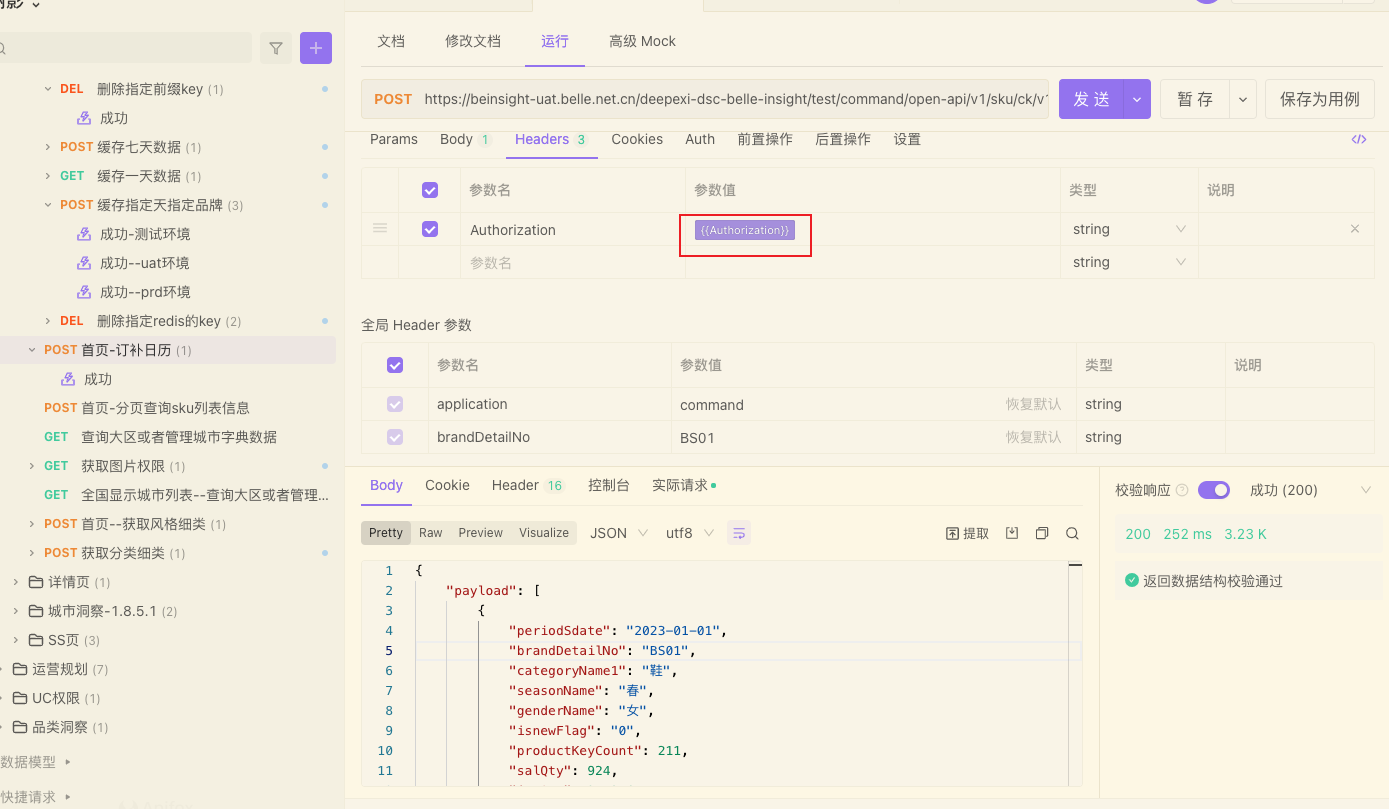Click the 发送 send button
This screenshot has height=809, width=1389.
click(x=1091, y=99)
